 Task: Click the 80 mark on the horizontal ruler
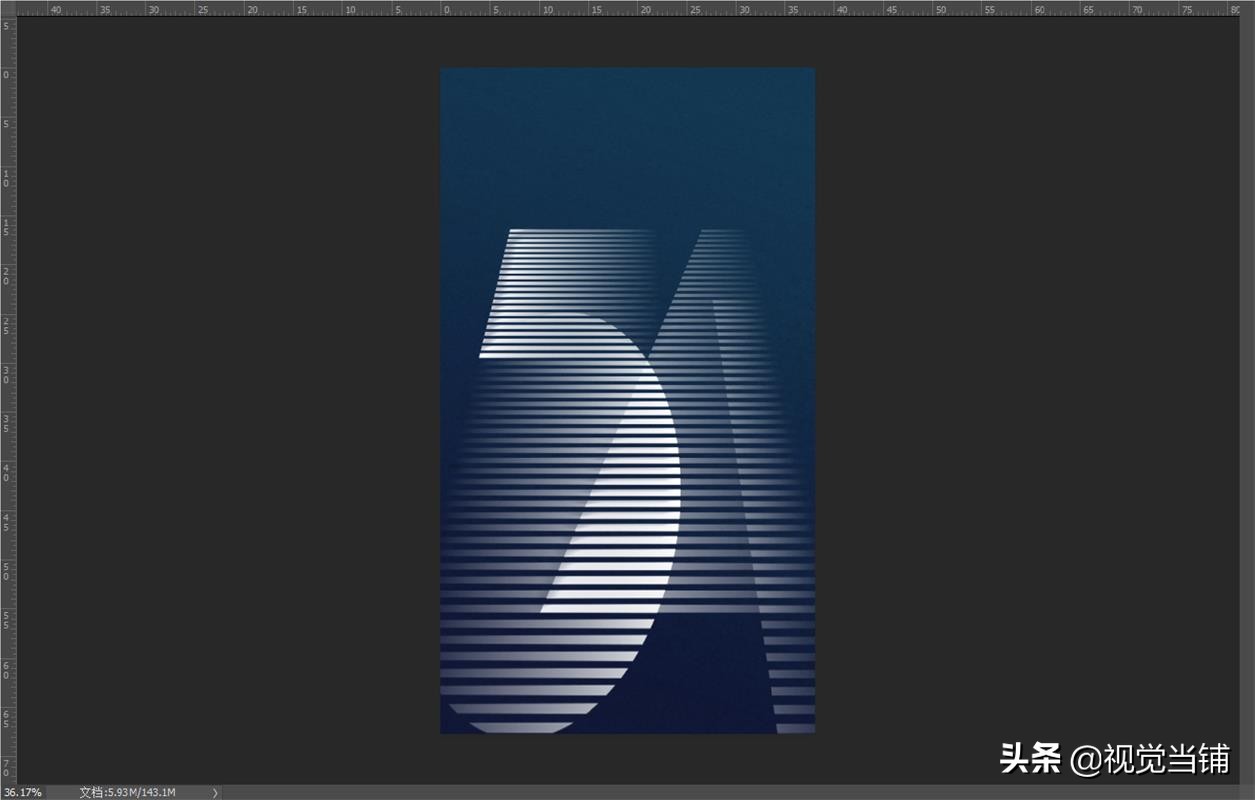pos(1235,9)
